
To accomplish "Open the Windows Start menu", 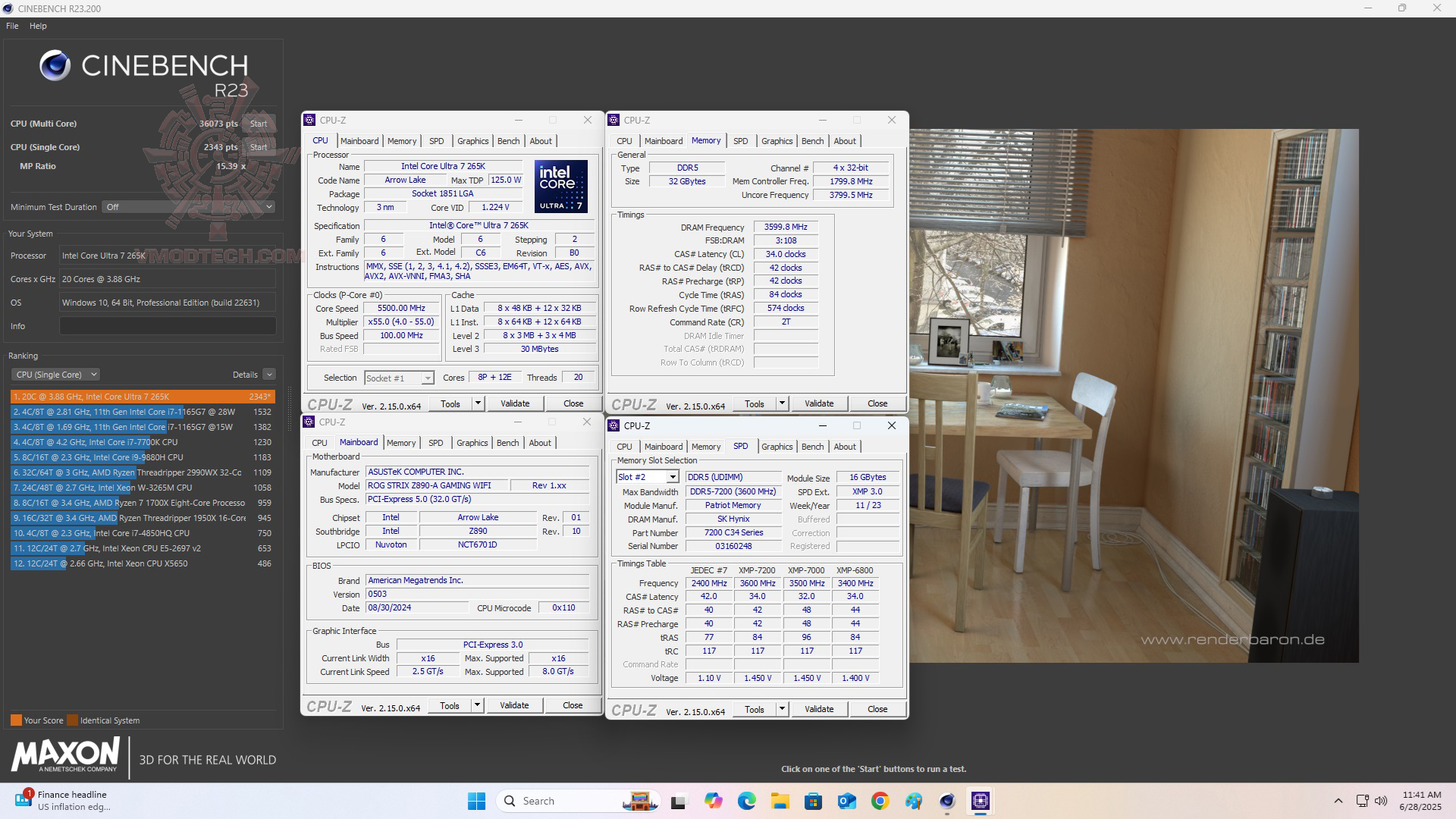I will 475,800.
